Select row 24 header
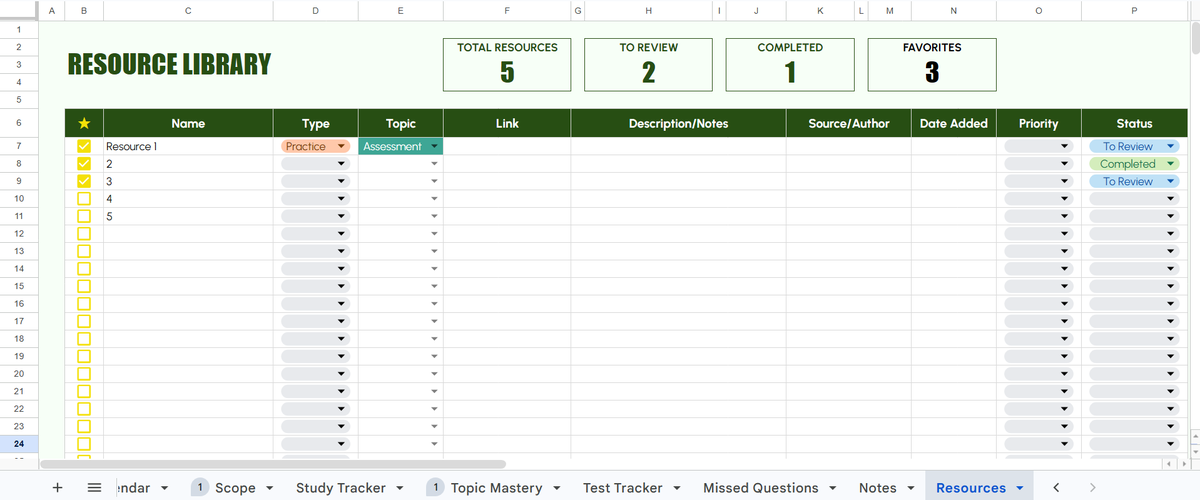The height and width of the screenshot is (500, 1200). coord(19,443)
